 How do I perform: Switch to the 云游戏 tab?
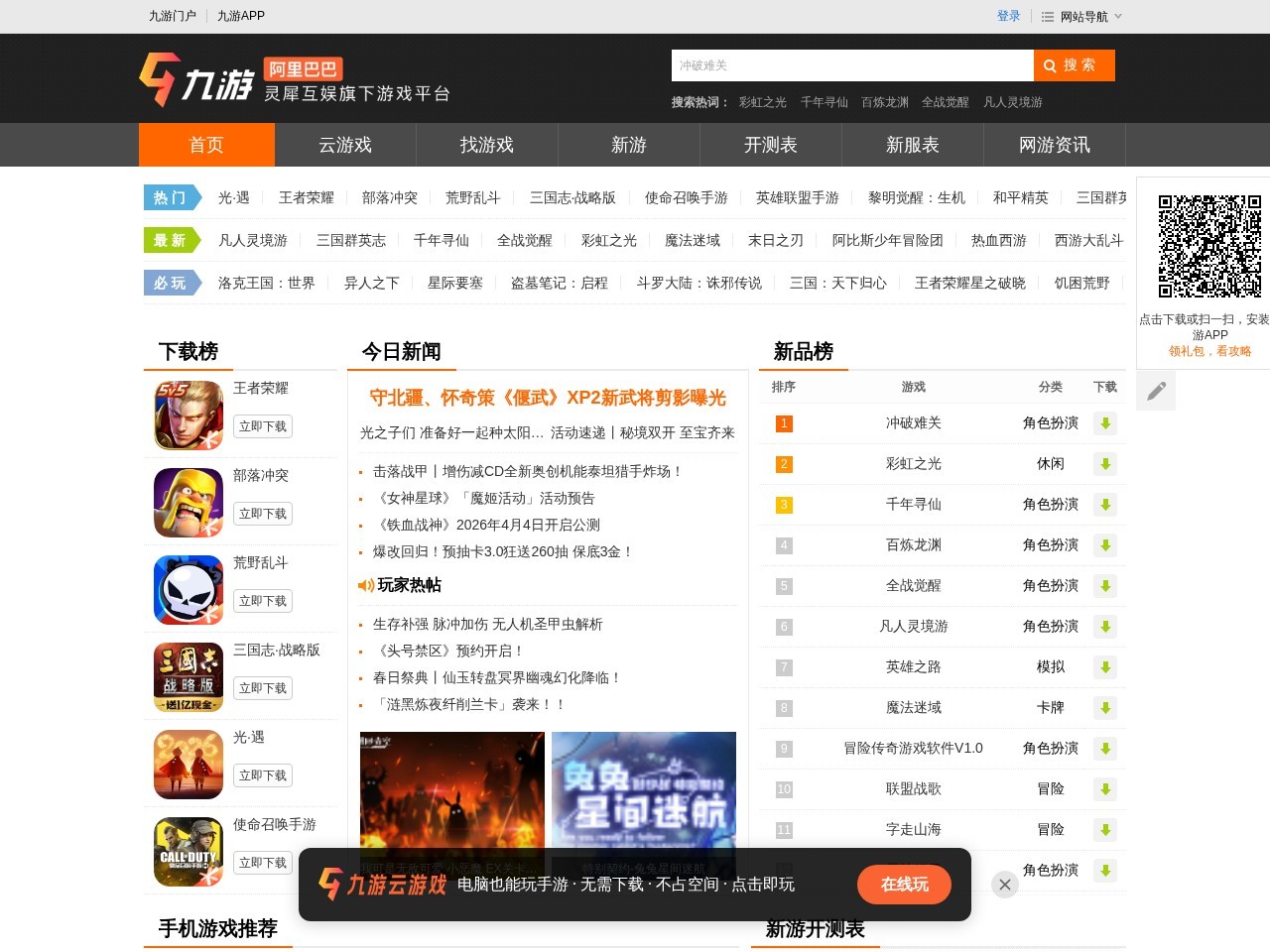click(x=344, y=145)
